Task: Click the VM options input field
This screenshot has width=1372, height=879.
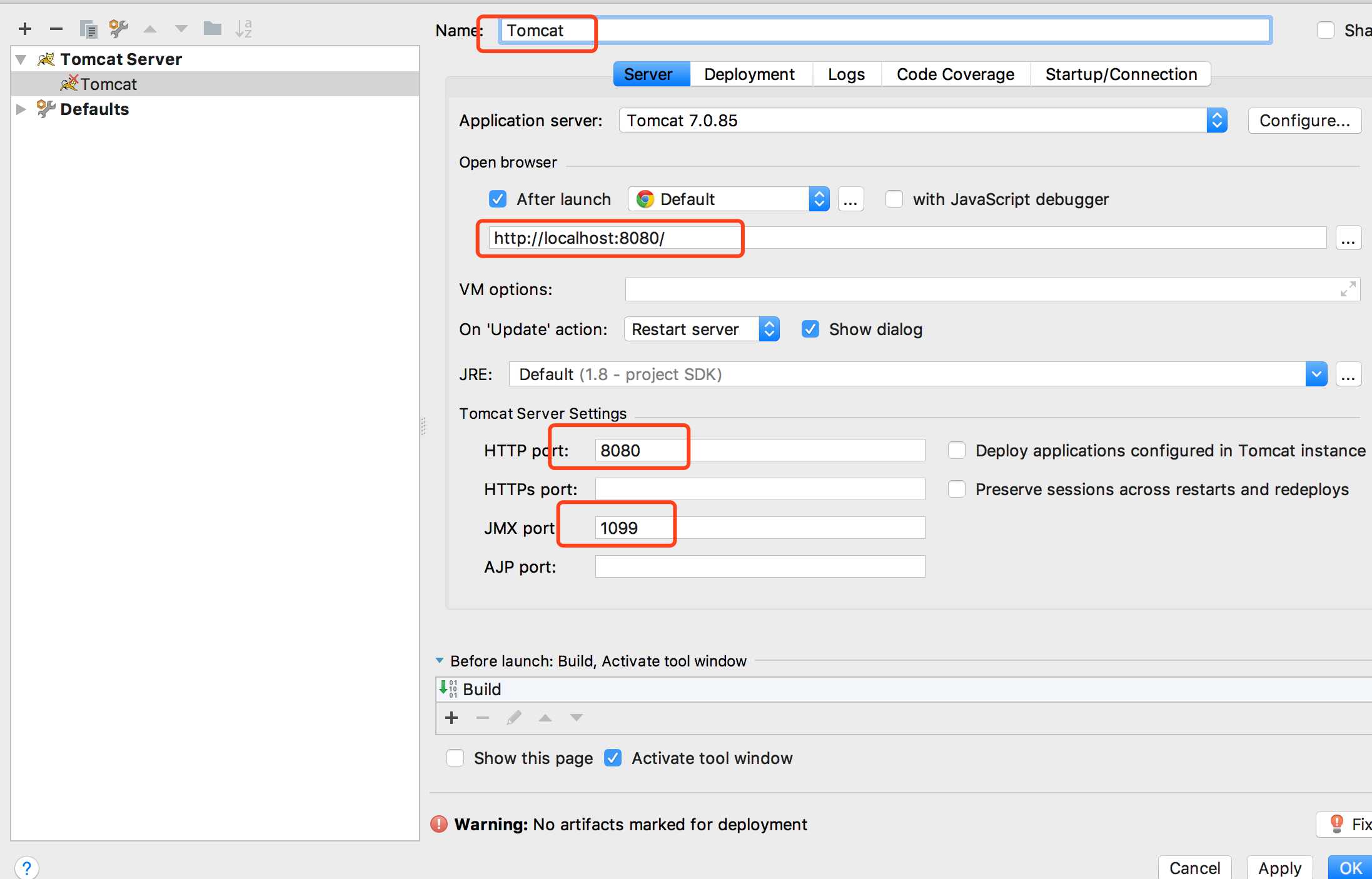Action: [x=992, y=289]
